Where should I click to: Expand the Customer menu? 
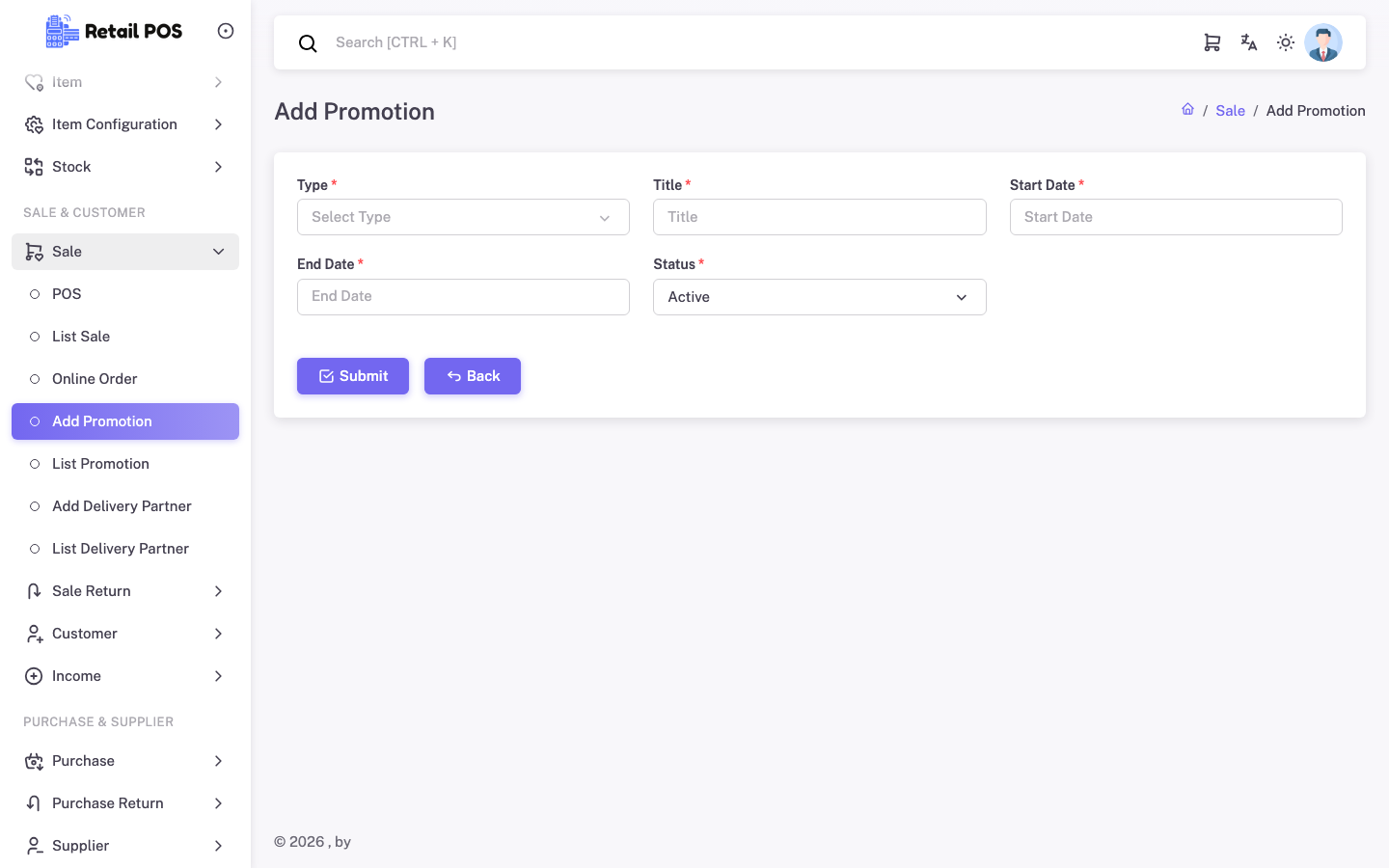(x=125, y=634)
